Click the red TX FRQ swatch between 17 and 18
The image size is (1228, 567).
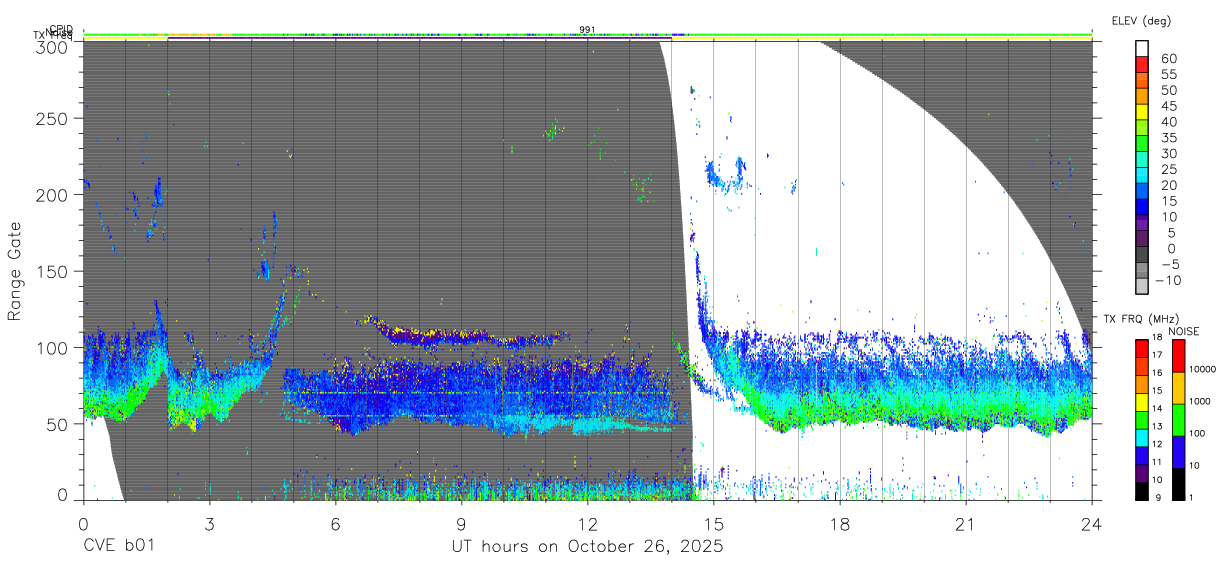click(x=1142, y=348)
